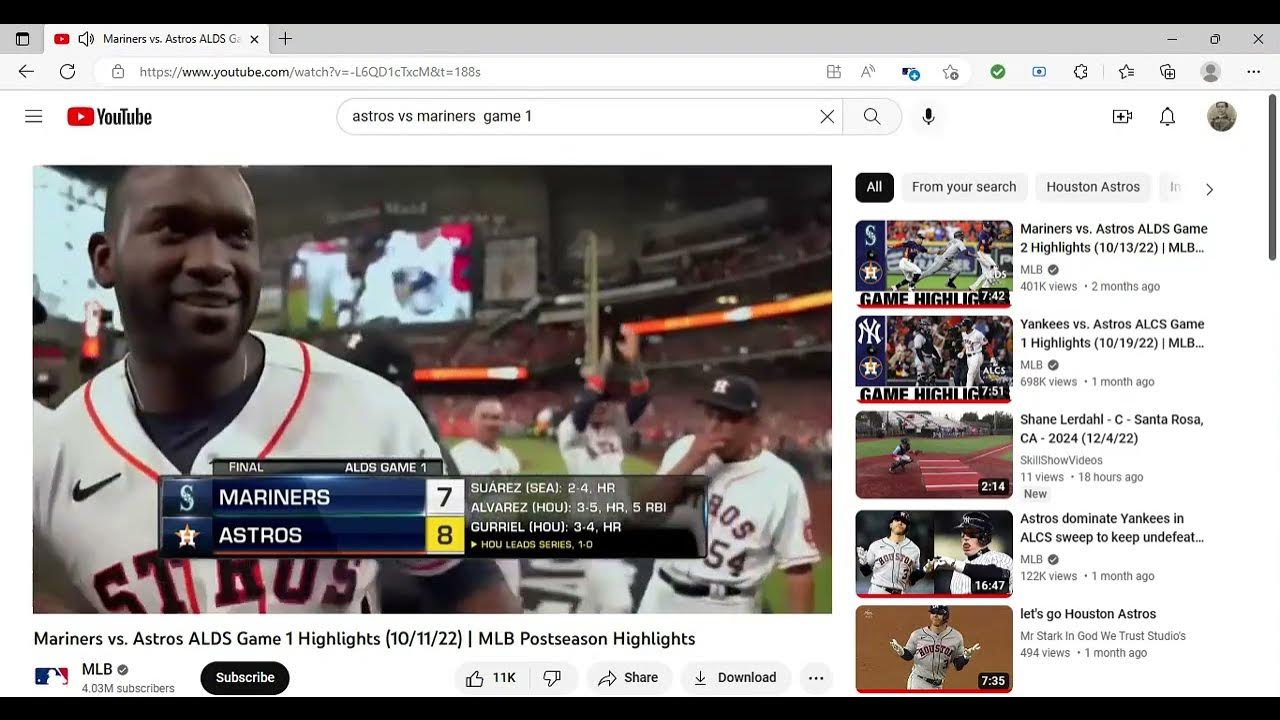
Task: Click the browser address bar URL
Action: [x=310, y=72]
